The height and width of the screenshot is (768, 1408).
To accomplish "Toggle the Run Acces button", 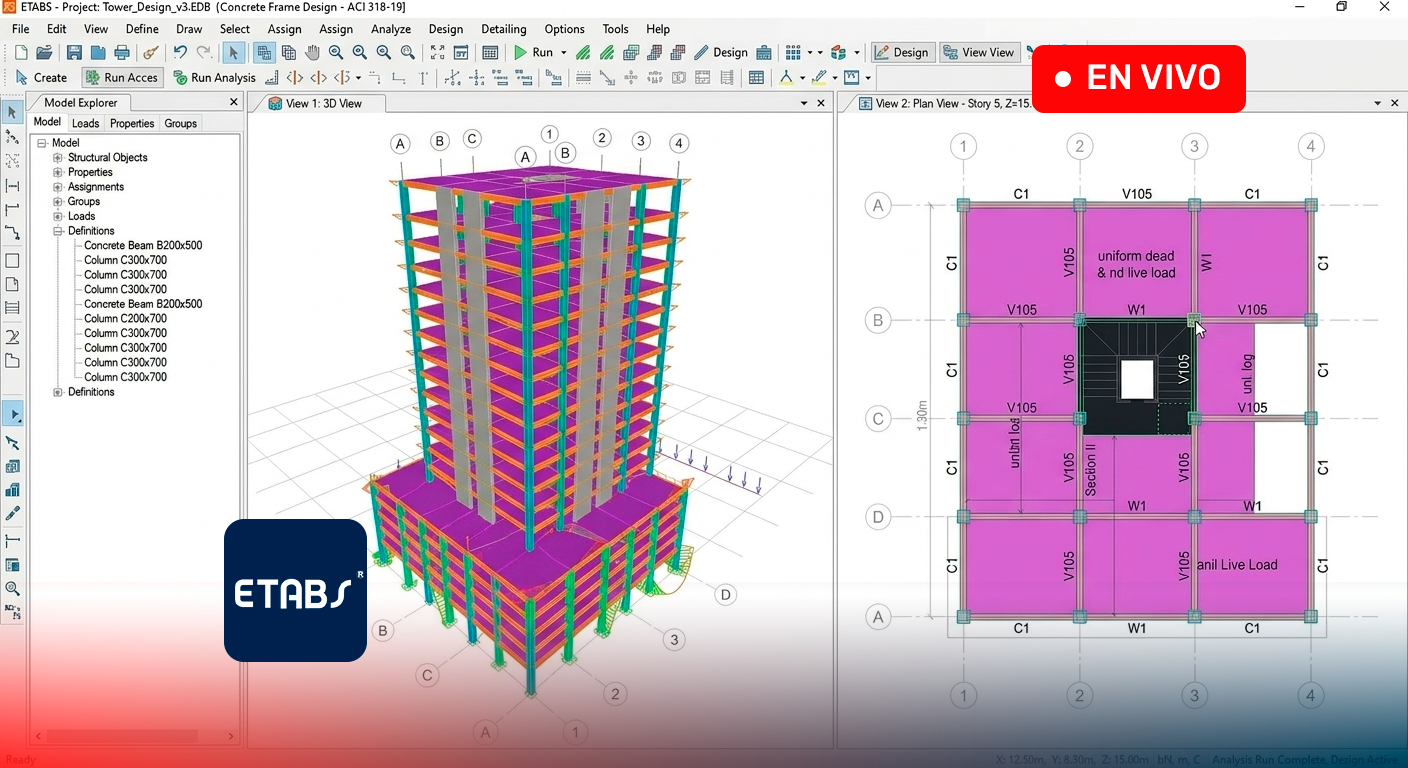I will coord(121,78).
